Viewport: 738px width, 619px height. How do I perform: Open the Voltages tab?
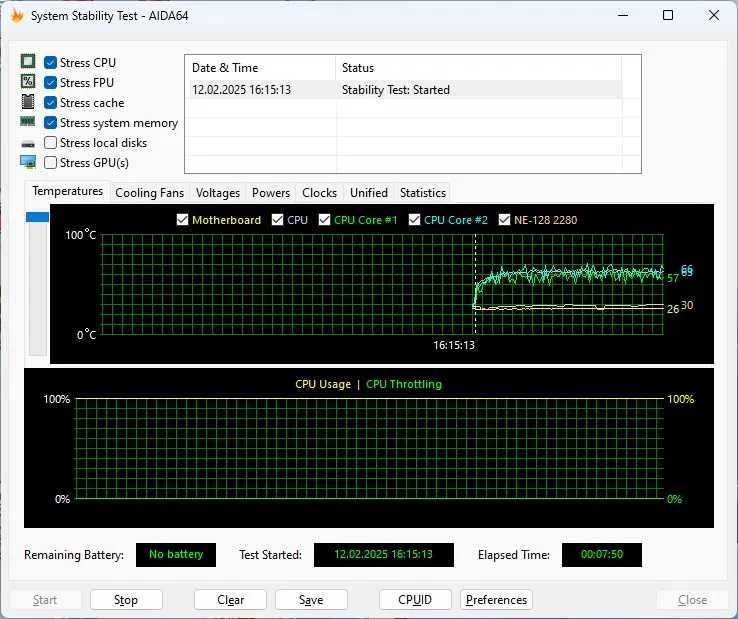point(218,193)
